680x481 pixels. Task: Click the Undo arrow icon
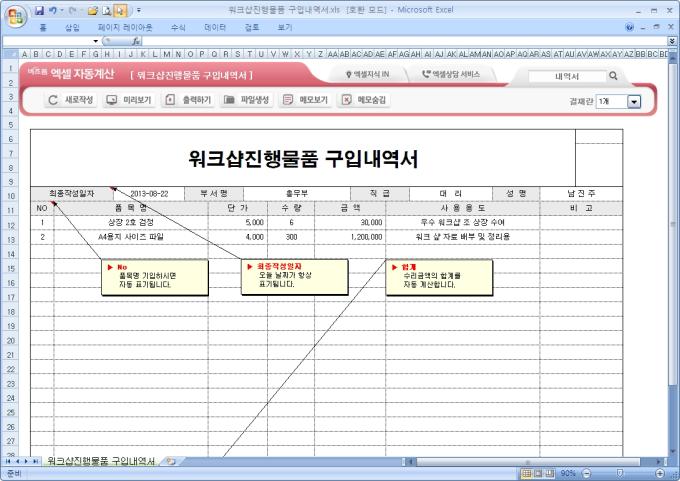pyautogui.click(x=53, y=10)
